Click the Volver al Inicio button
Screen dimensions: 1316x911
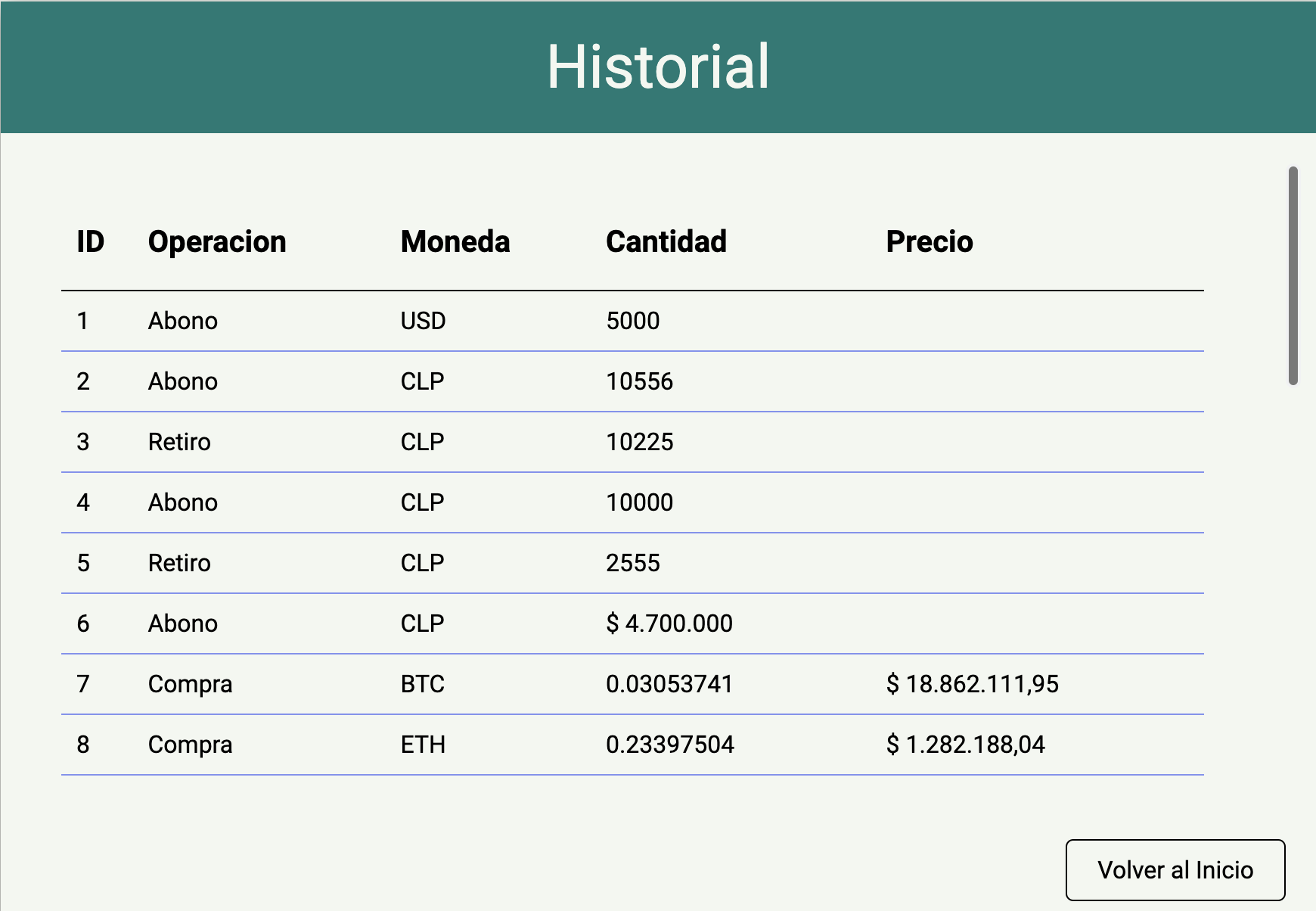click(x=1175, y=870)
